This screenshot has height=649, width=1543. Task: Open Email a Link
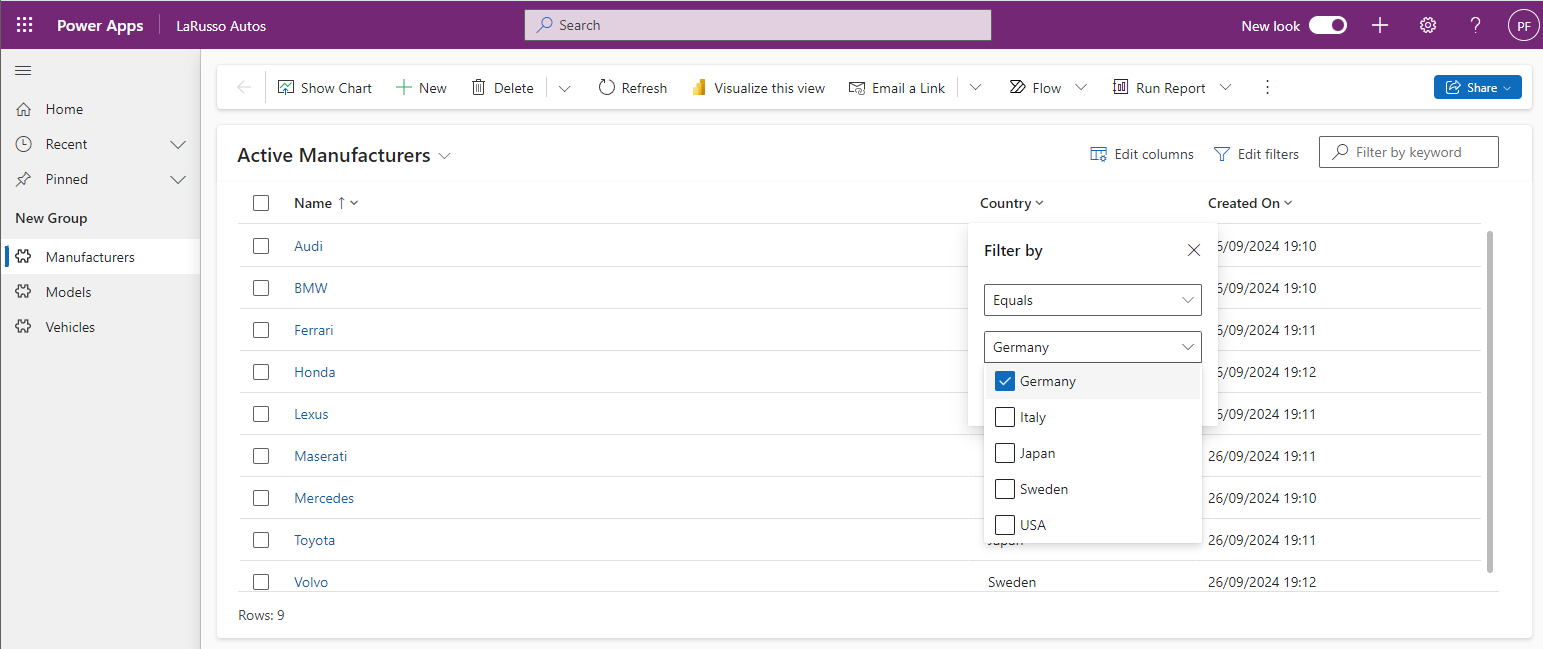896,87
